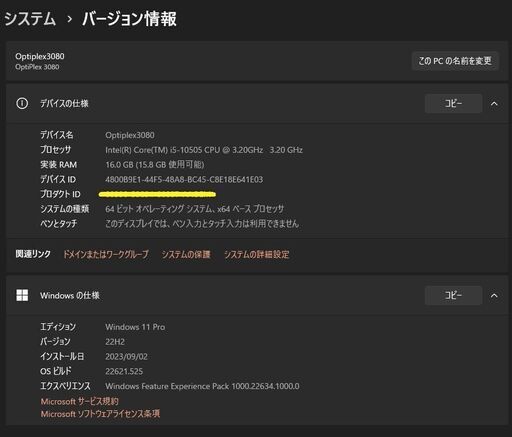Go back to システム breadcrumb
Screen dimensions: 512x437
click(30, 19)
